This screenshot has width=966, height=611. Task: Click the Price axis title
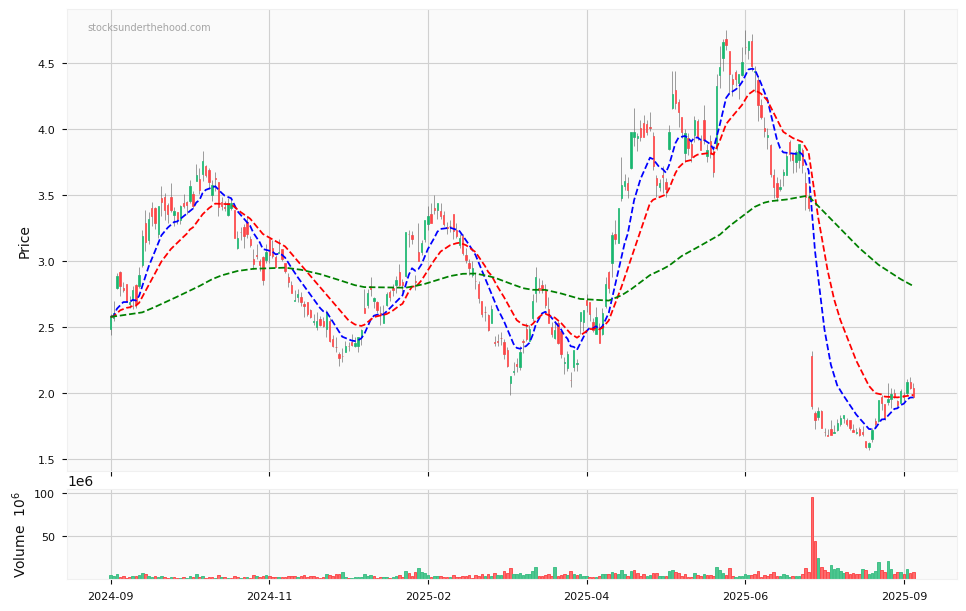click(x=24, y=243)
